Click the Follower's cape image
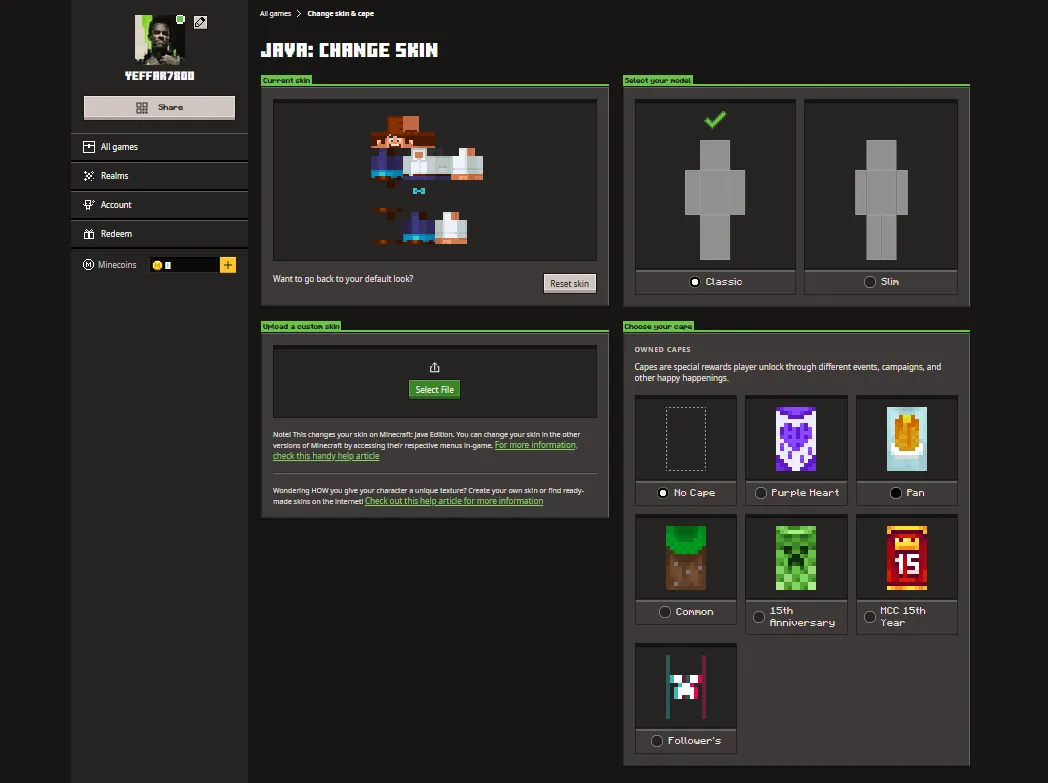 coord(686,687)
